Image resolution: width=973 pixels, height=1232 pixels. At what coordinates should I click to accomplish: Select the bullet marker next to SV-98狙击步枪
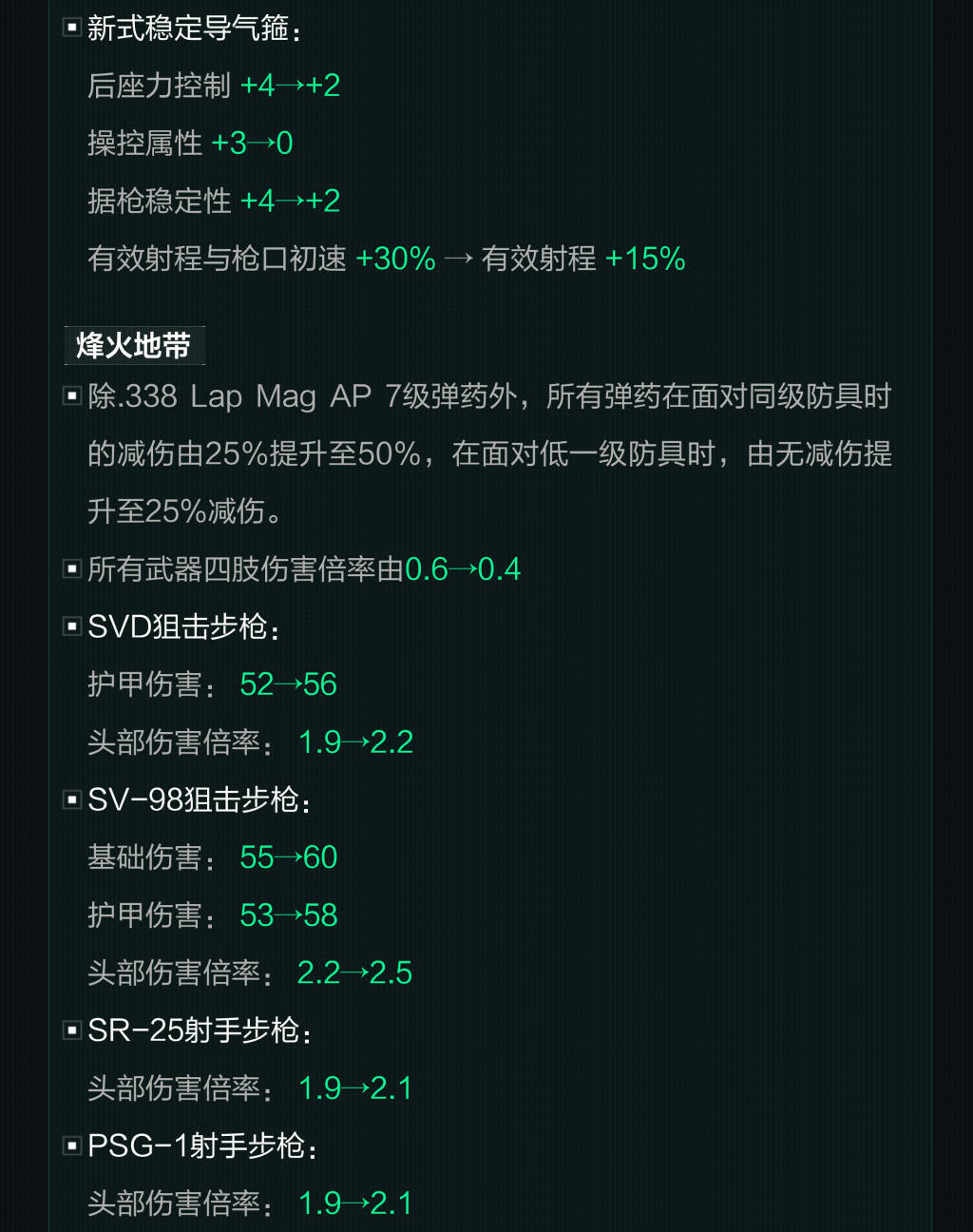[x=71, y=799]
